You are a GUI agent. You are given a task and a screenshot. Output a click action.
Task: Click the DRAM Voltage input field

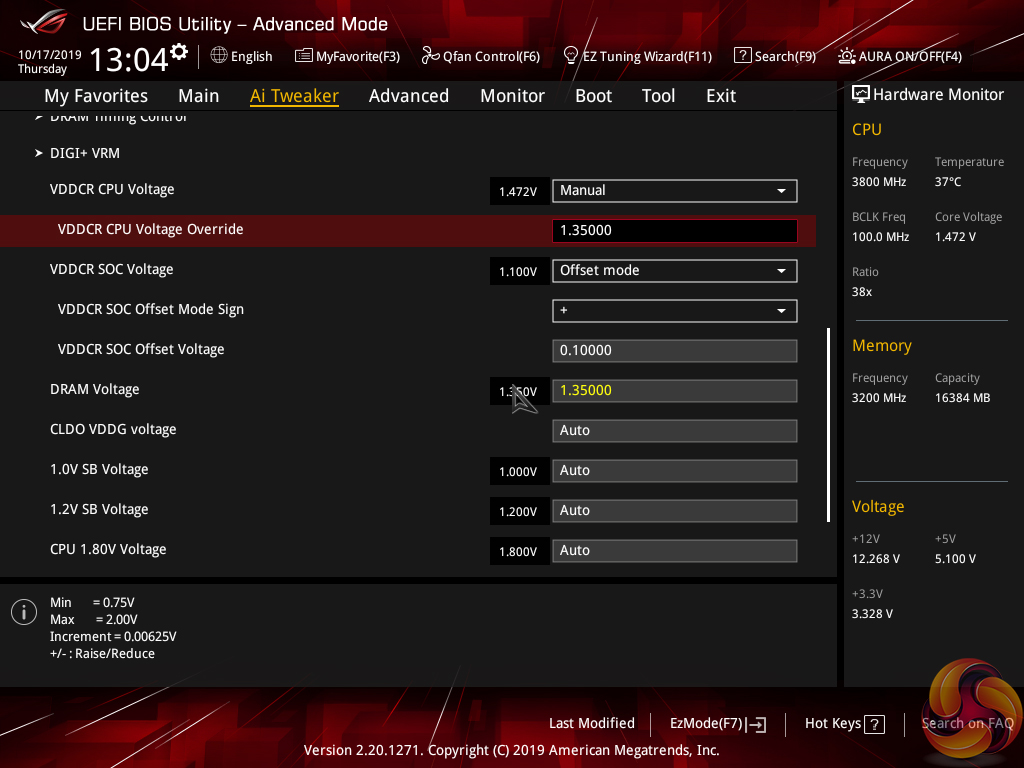674,390
